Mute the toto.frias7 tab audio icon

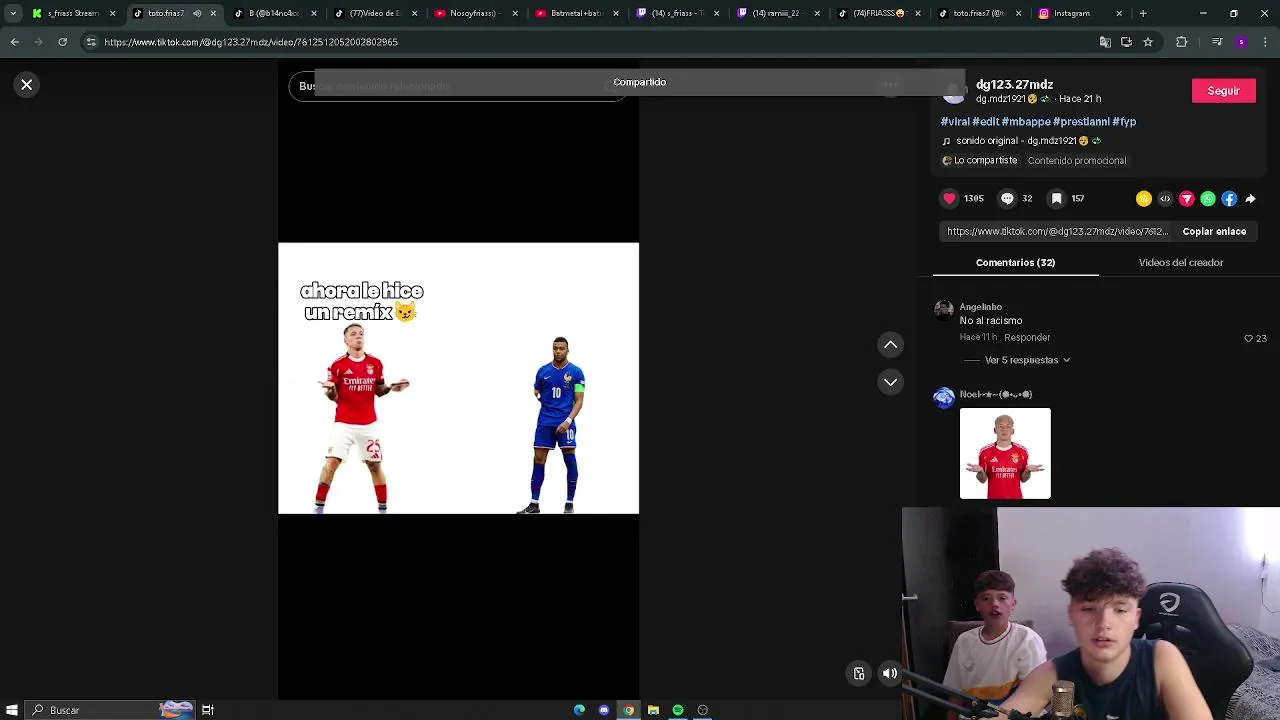click(x=197, y=13)
